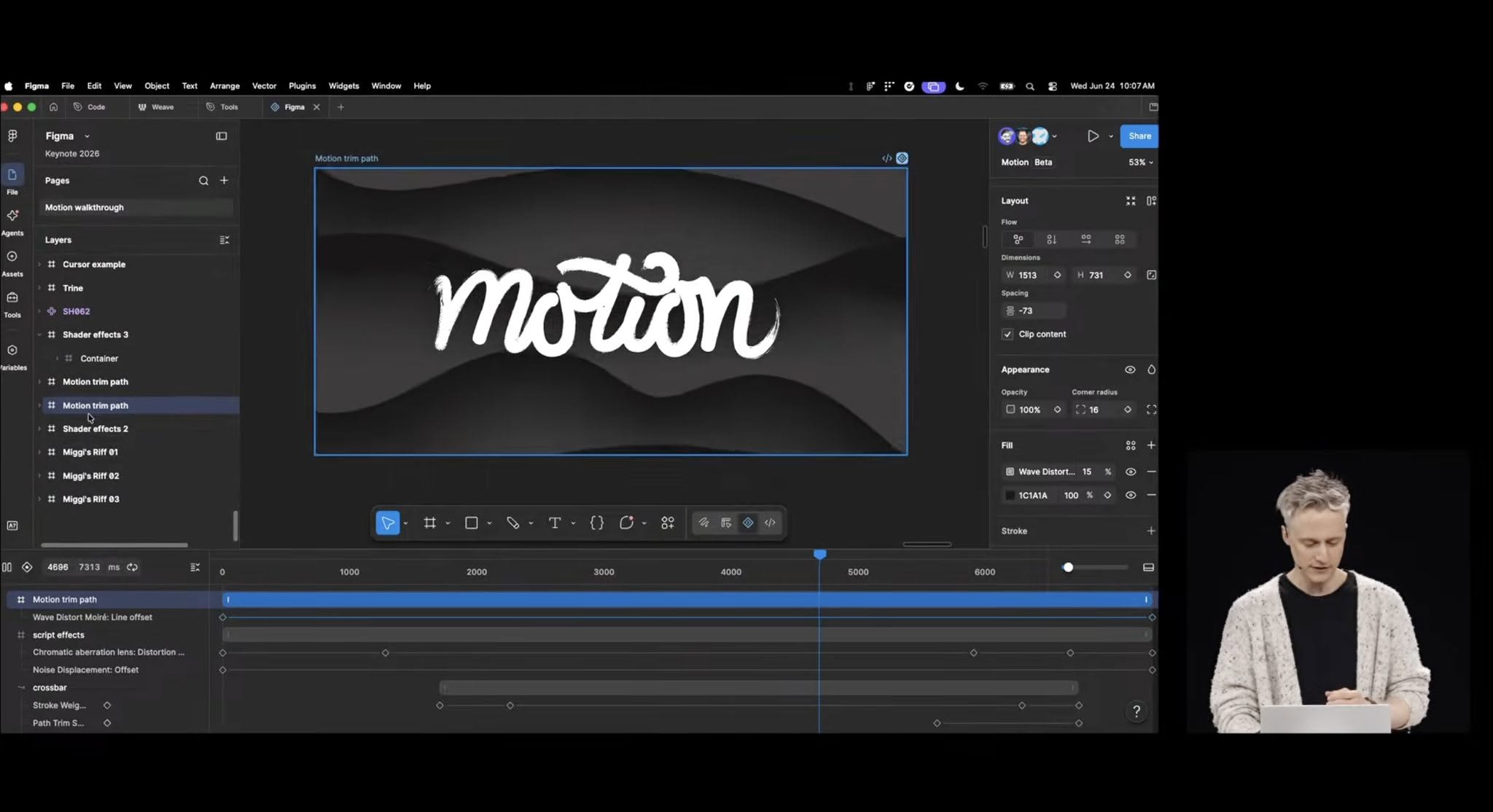This screenshot has height=812, width=1493.
Task: Open the help question mark button
Action: (x=1136, y=711)
